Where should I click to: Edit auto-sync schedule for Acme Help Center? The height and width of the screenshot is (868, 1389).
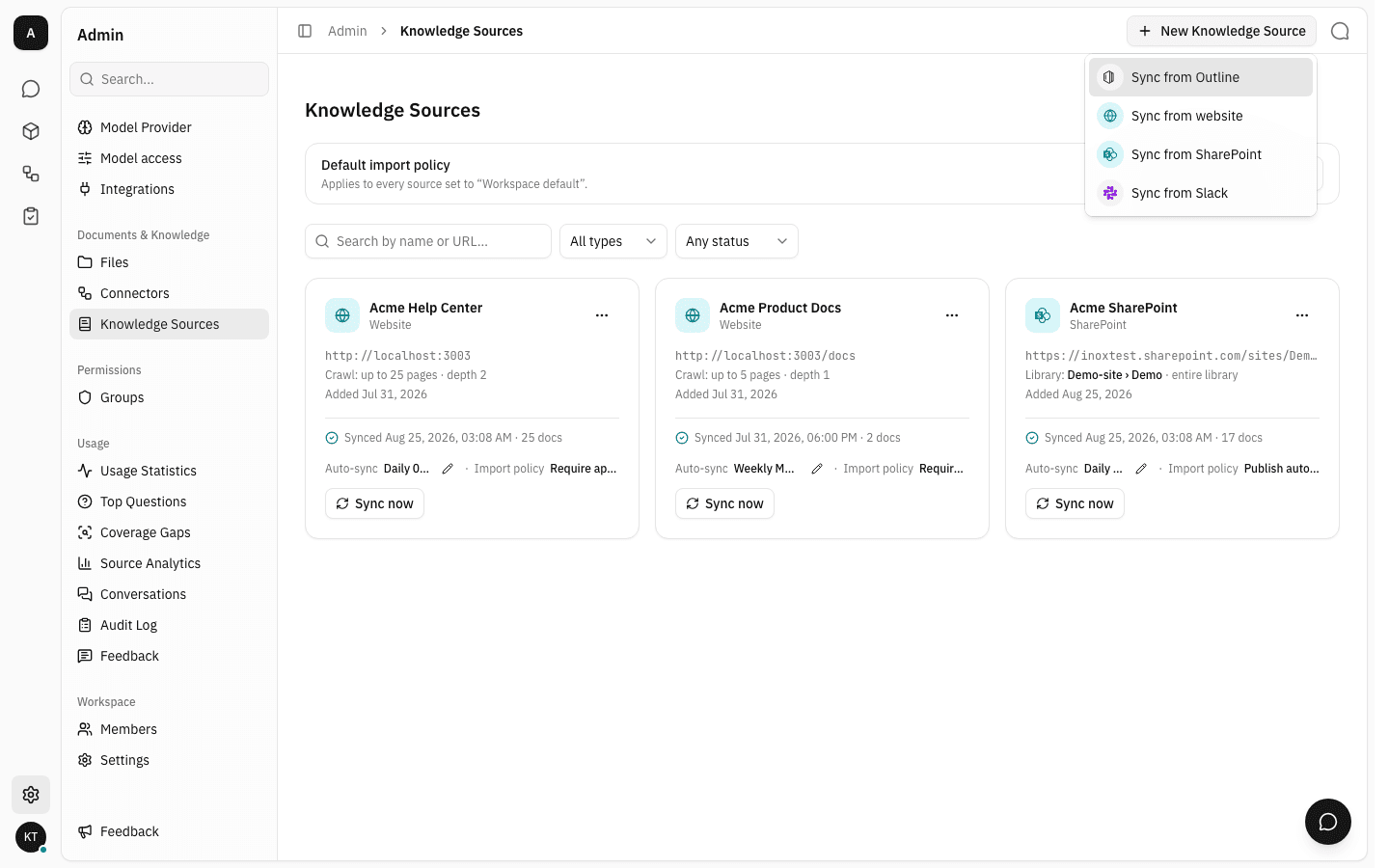tap(448, 469)
